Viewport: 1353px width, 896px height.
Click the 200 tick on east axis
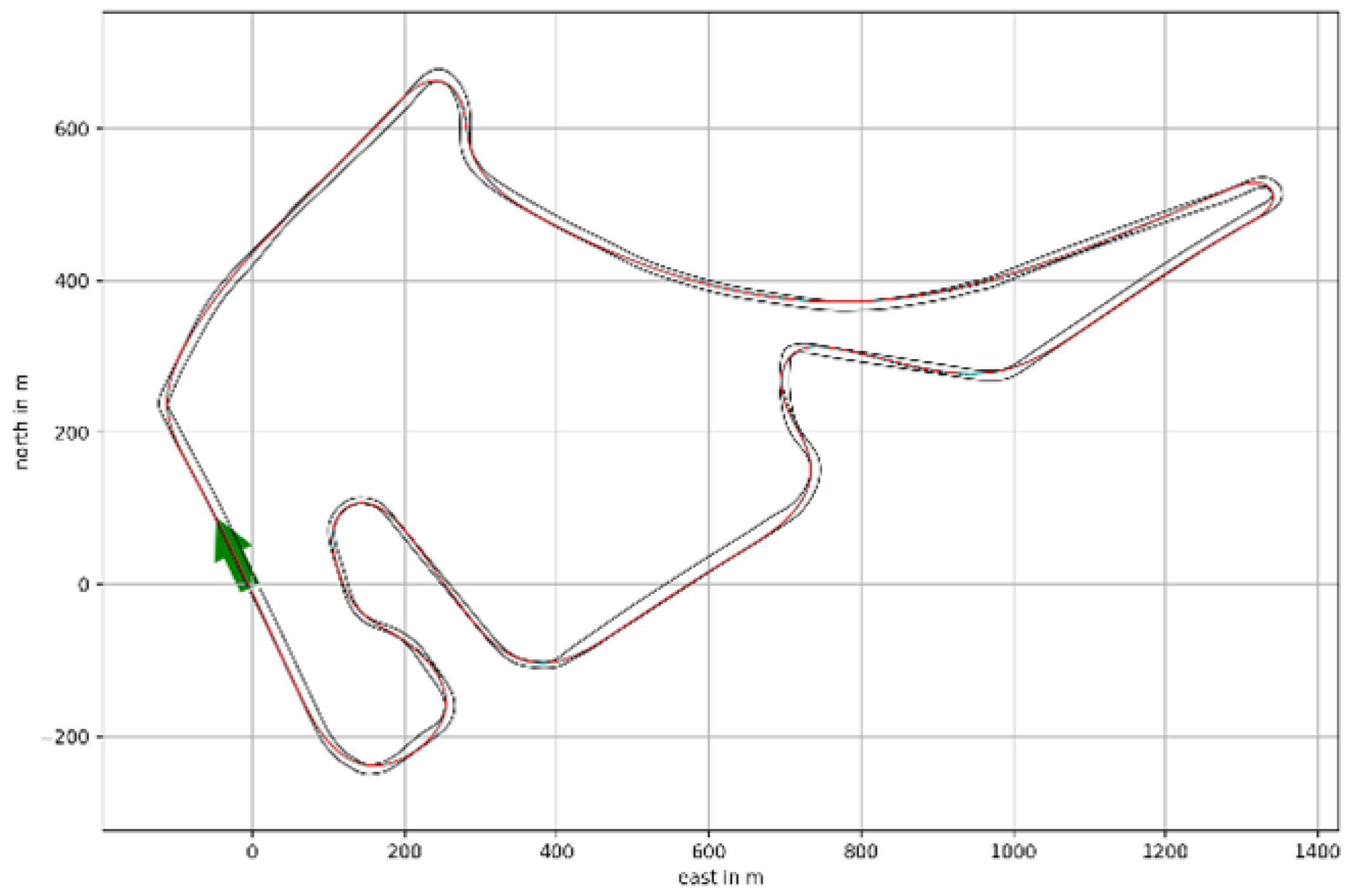tap(404, 851)
